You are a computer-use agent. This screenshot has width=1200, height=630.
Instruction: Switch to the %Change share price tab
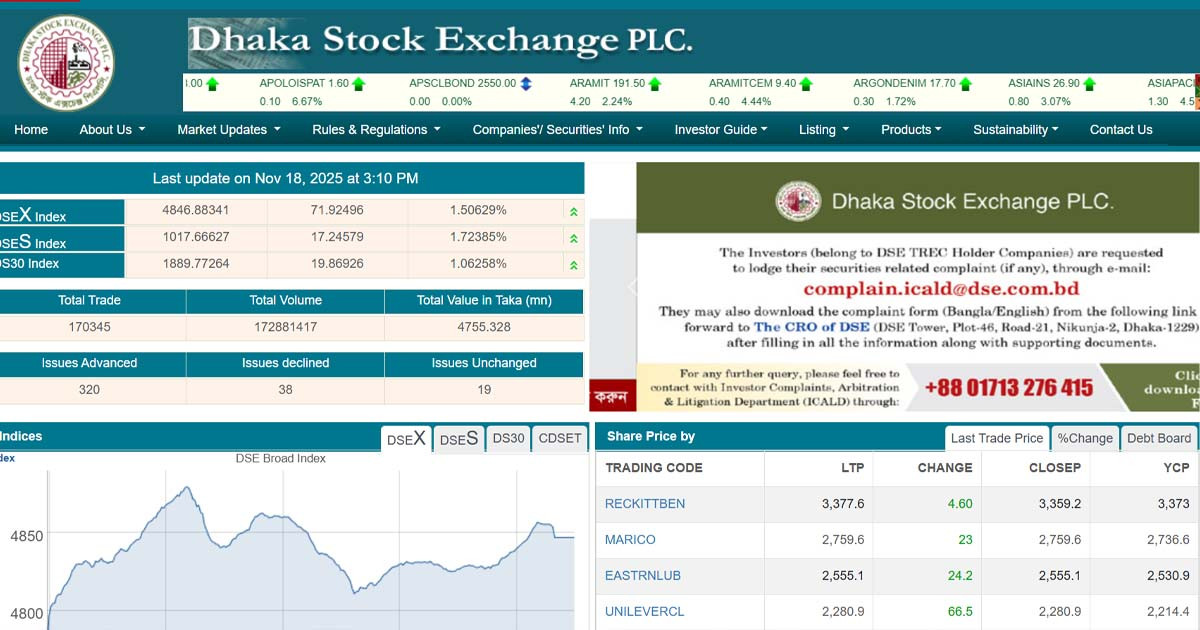(1084, 438)
